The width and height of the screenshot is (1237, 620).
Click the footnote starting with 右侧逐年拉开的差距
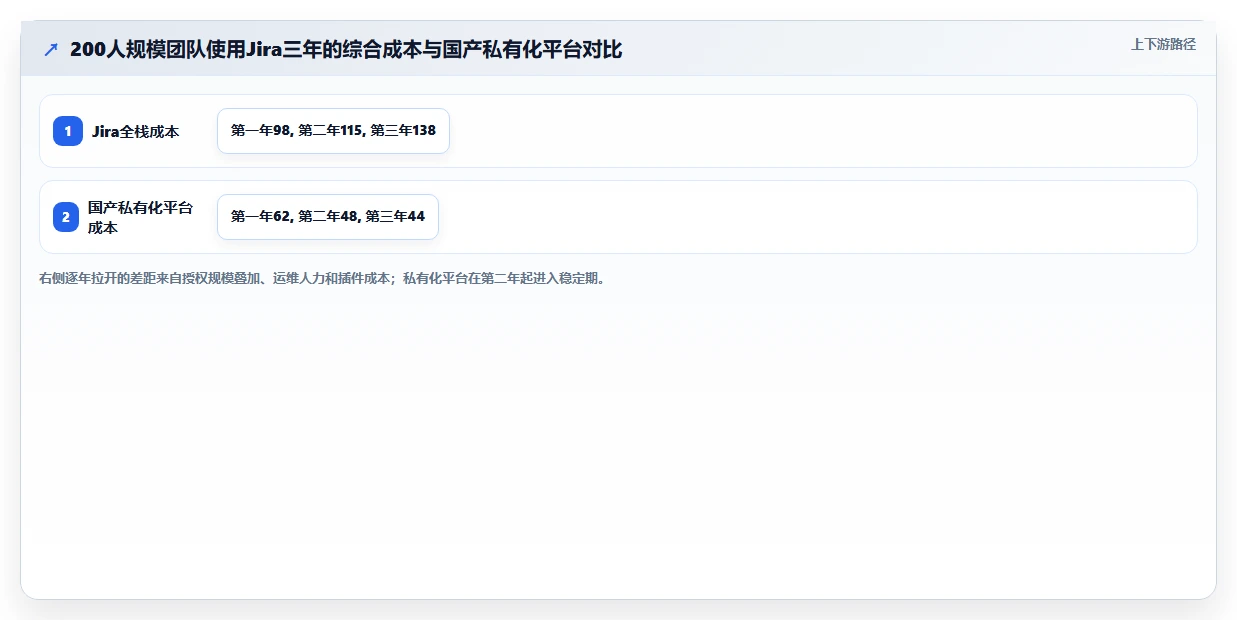pos(322,278)
